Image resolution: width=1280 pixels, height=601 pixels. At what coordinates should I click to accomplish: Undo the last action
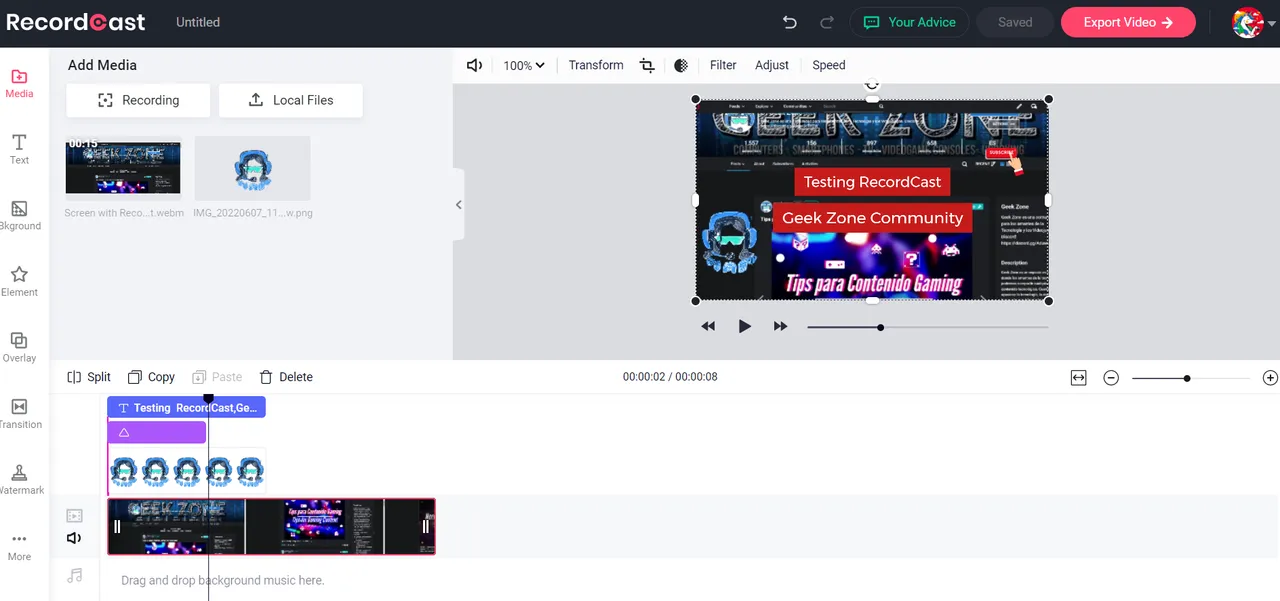click(x=790, y=22)
